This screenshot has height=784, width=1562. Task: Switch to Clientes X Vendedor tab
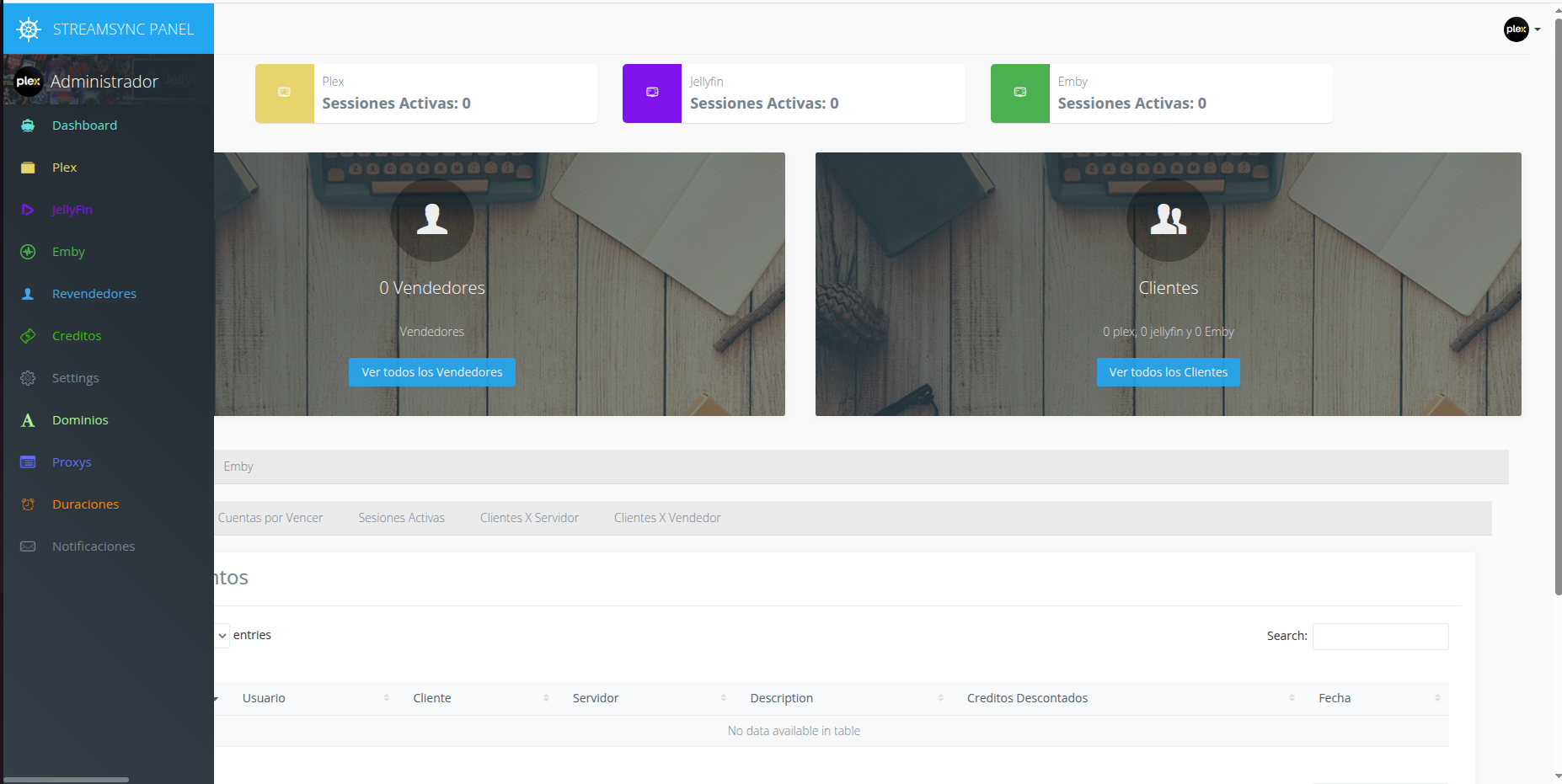tap(667, 518)
